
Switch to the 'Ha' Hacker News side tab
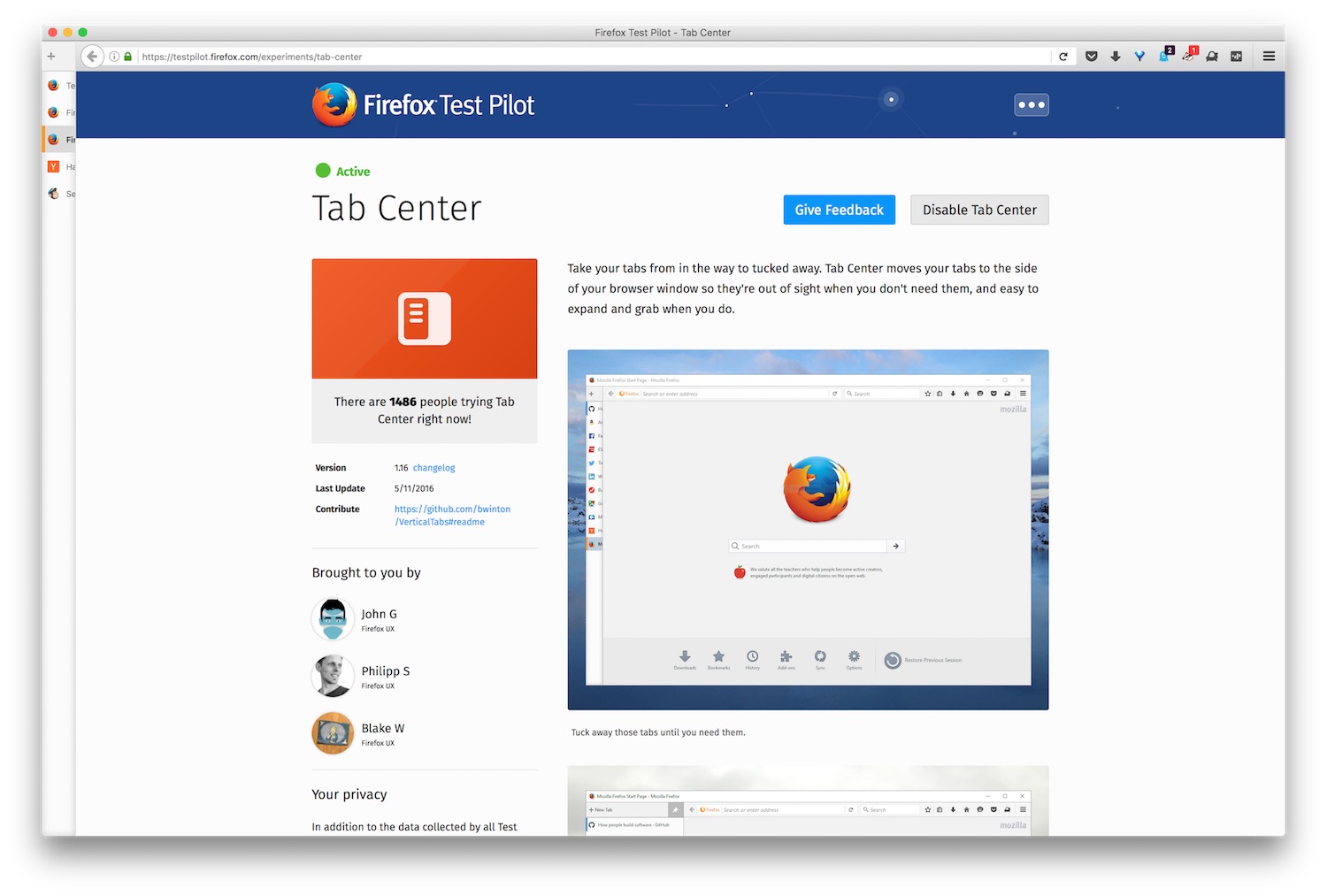point(61,166)
